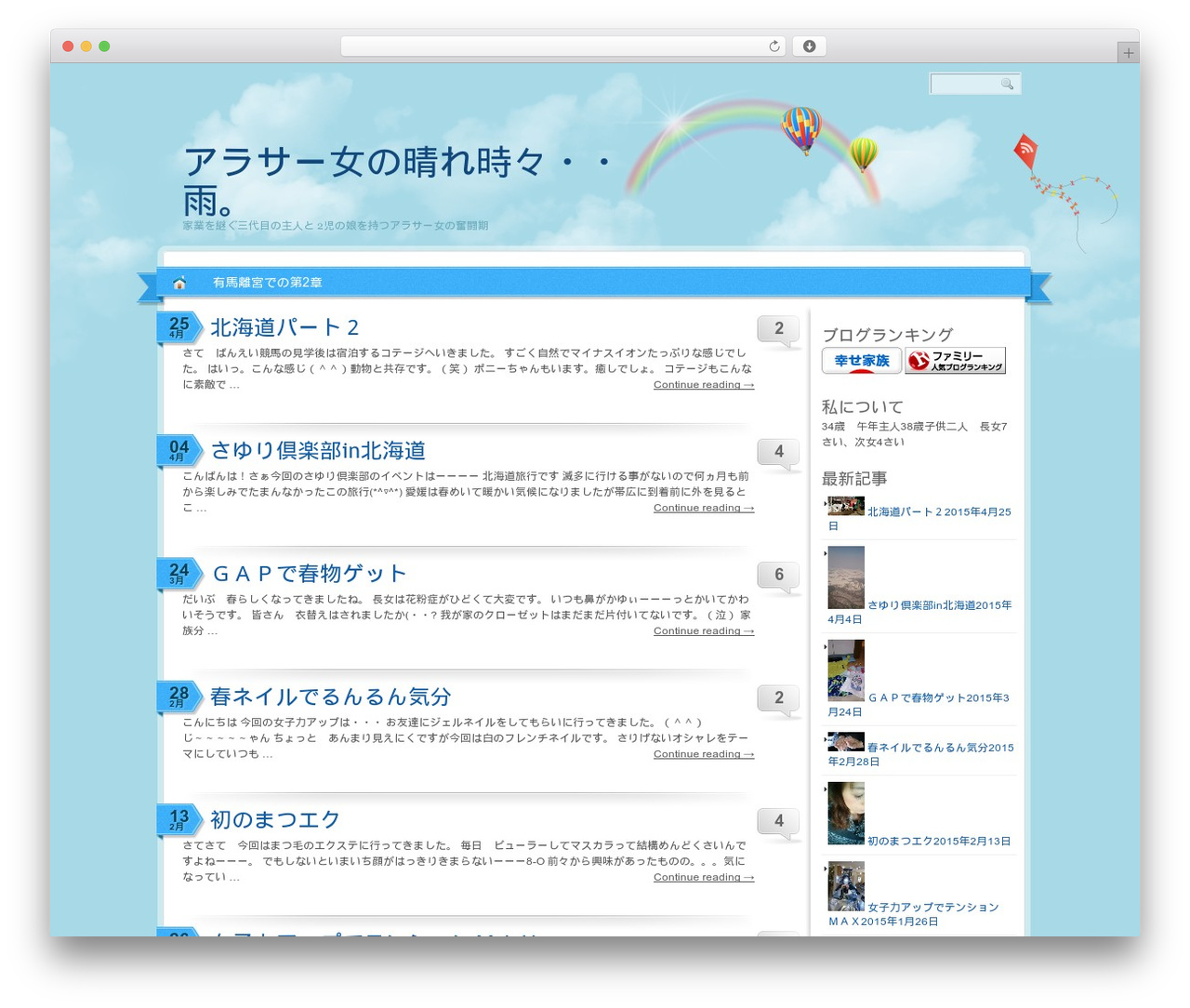The width and height of the screenshot is (1190, 1008).
Task: Open sidebar thumbnail for 初のまつエク
Action: 846,814
